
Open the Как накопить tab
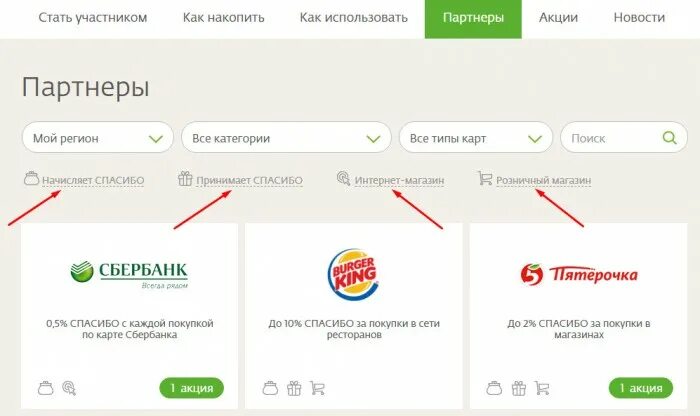click(223, 17)
